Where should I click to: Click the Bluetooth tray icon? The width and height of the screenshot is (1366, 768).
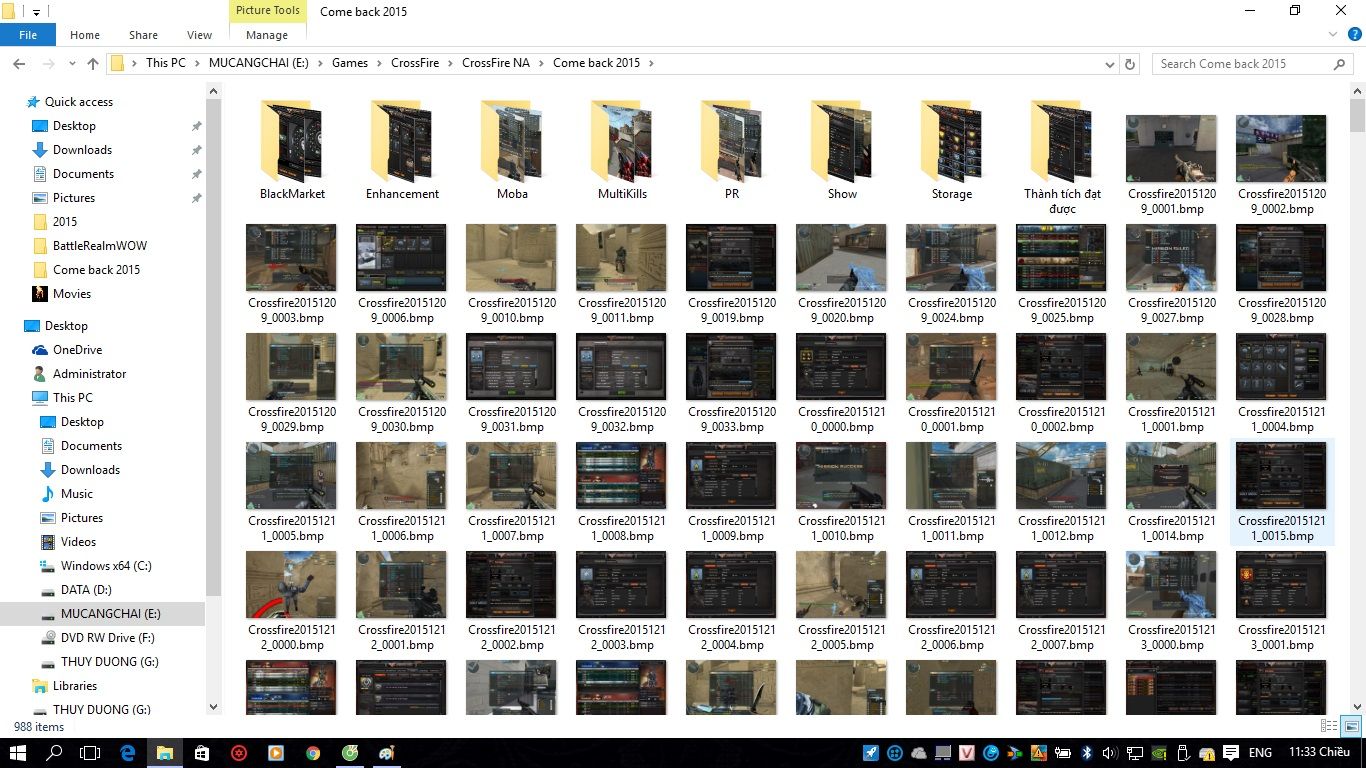coord(1087,752)
